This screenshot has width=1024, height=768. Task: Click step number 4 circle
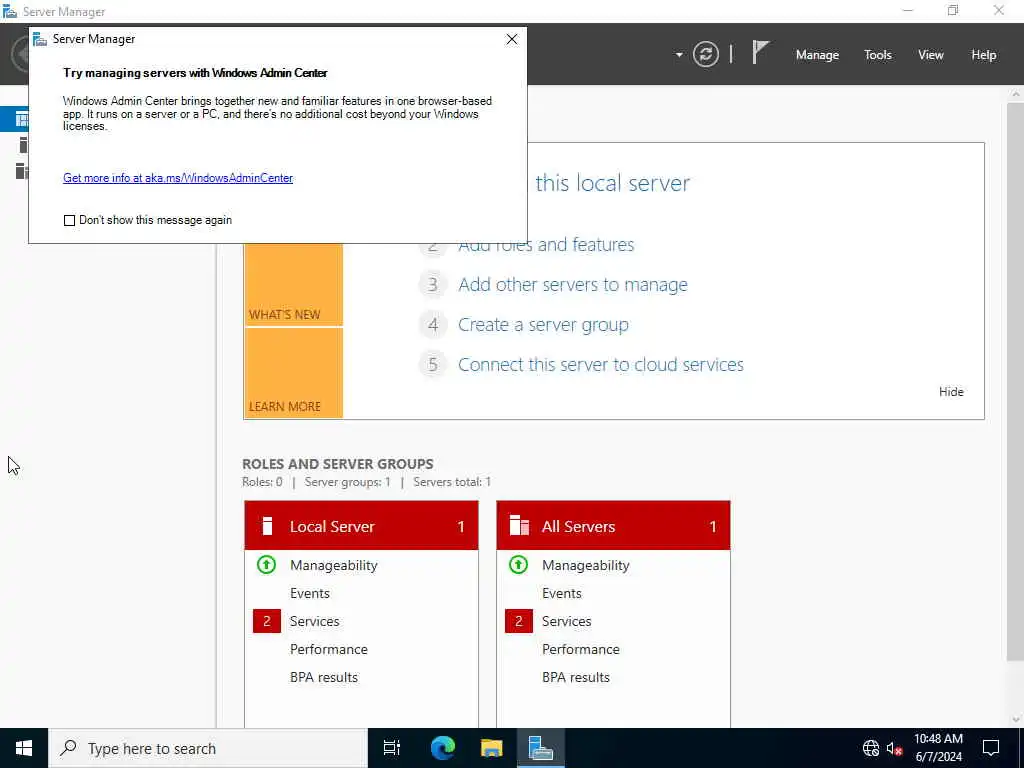click(x=432, y=325)
